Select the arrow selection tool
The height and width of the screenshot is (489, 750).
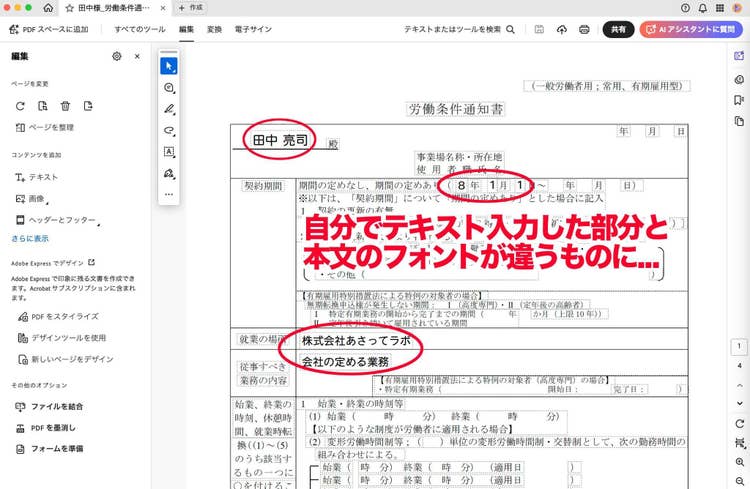tap(169, 66)
